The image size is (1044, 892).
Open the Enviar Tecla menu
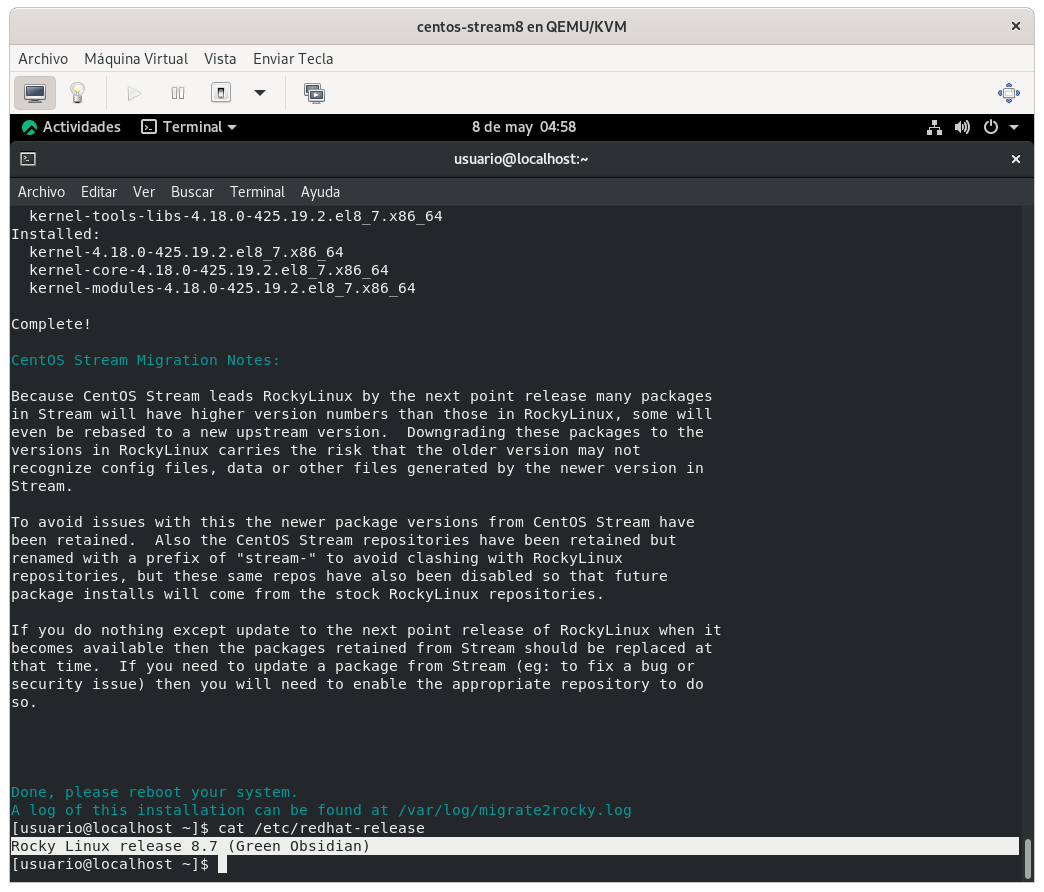coord(293,59)
